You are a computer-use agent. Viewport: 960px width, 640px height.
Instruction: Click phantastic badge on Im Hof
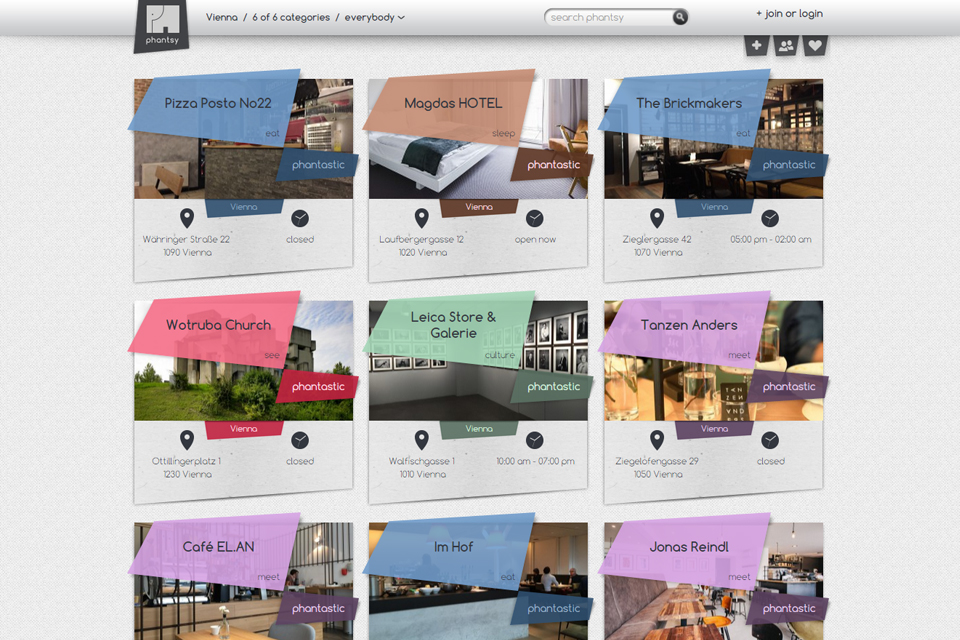click(553, 608)
